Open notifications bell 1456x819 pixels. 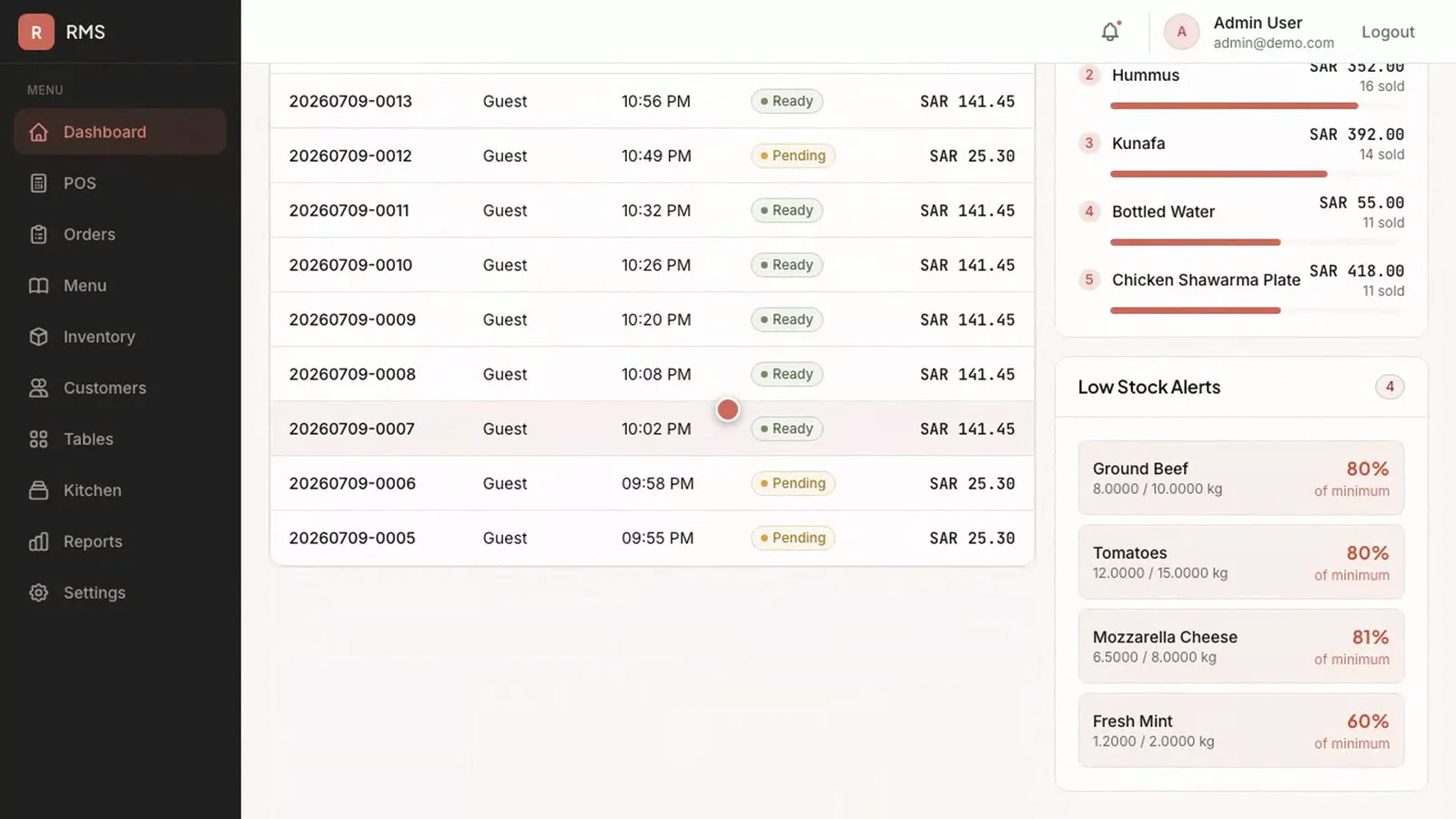point(1110,32)
